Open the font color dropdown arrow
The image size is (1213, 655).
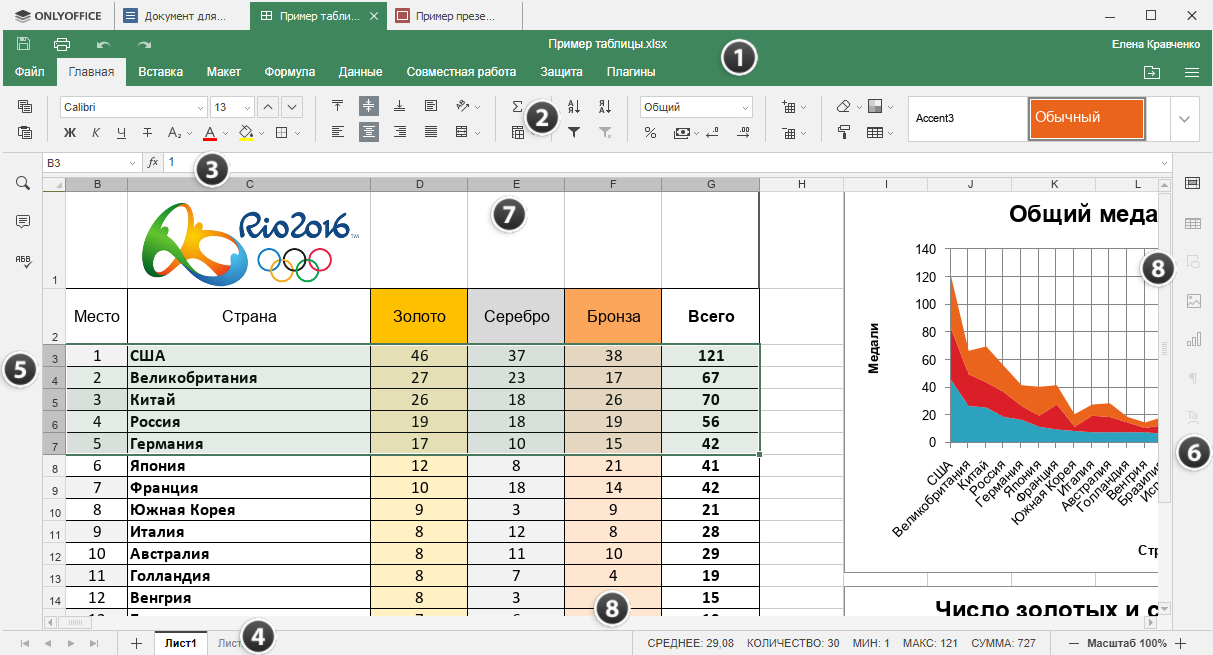226,132
